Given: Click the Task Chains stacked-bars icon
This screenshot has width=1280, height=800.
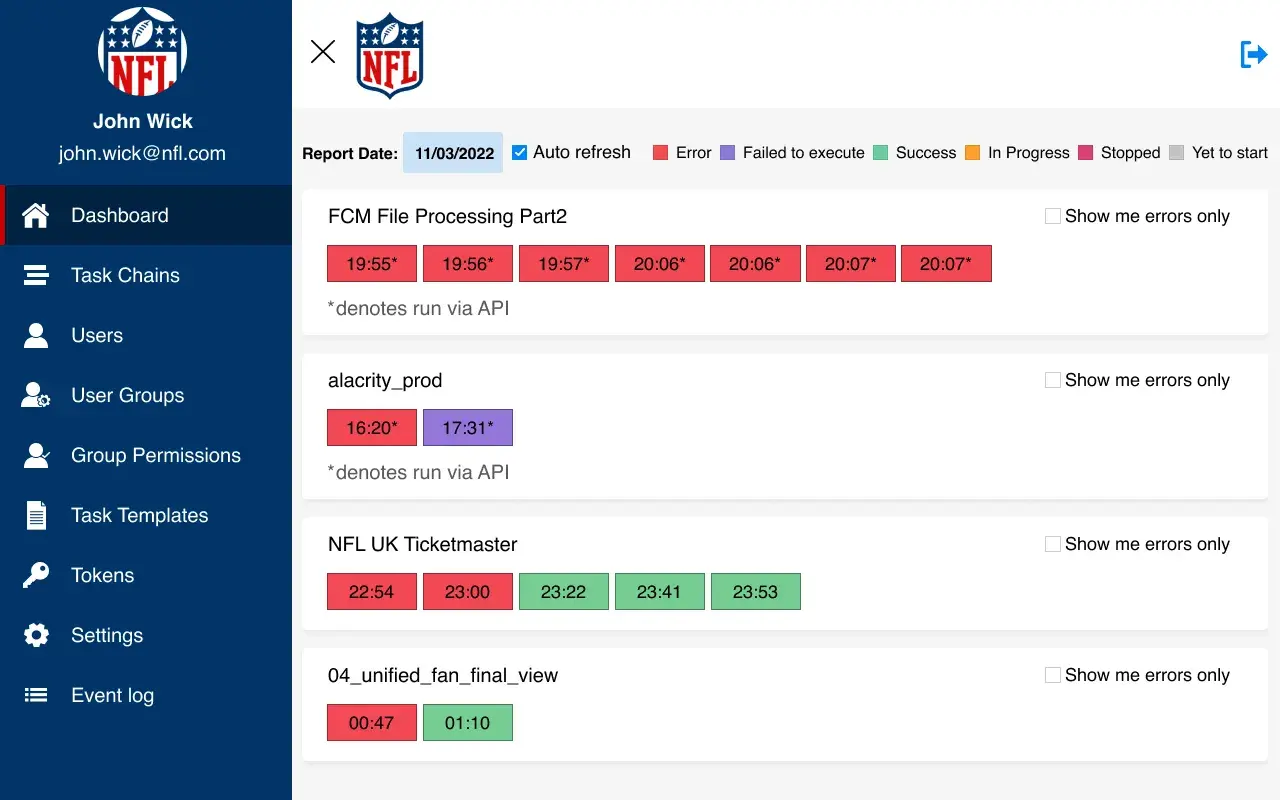Looking at the screenshot, I should point(36,275).
